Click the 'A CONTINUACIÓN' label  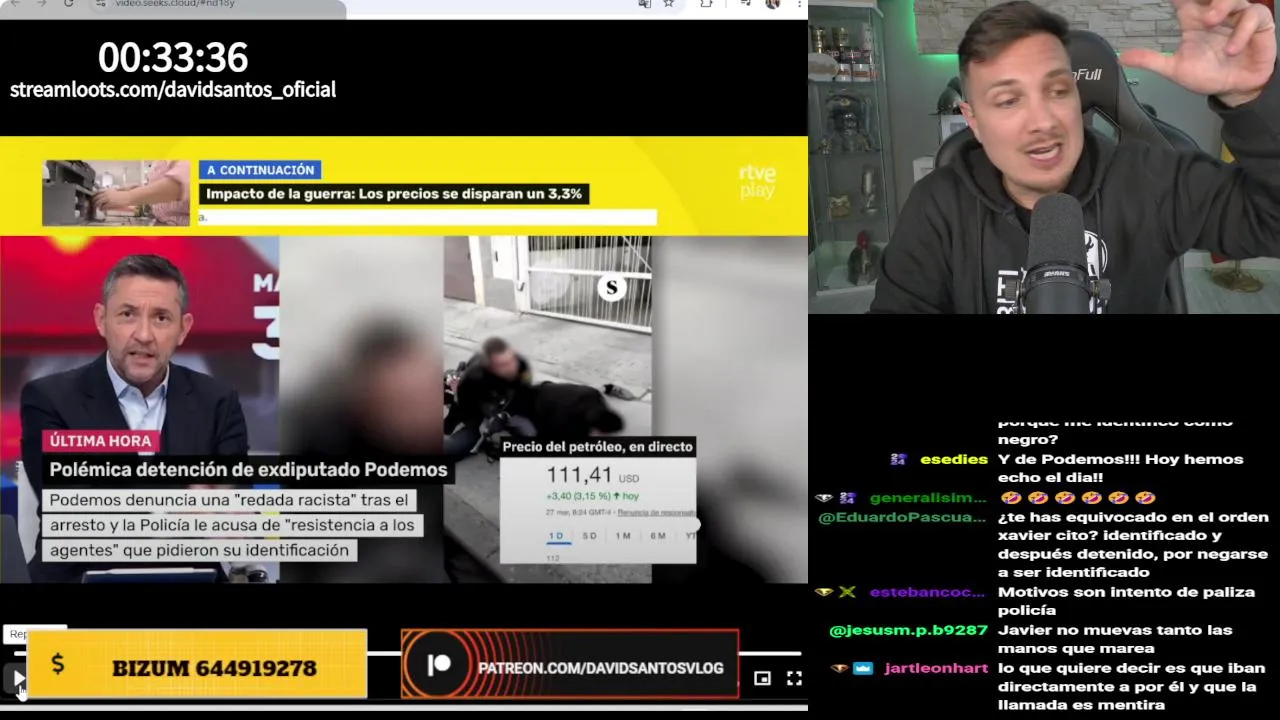pyautogui.click(x=260, y=170)
